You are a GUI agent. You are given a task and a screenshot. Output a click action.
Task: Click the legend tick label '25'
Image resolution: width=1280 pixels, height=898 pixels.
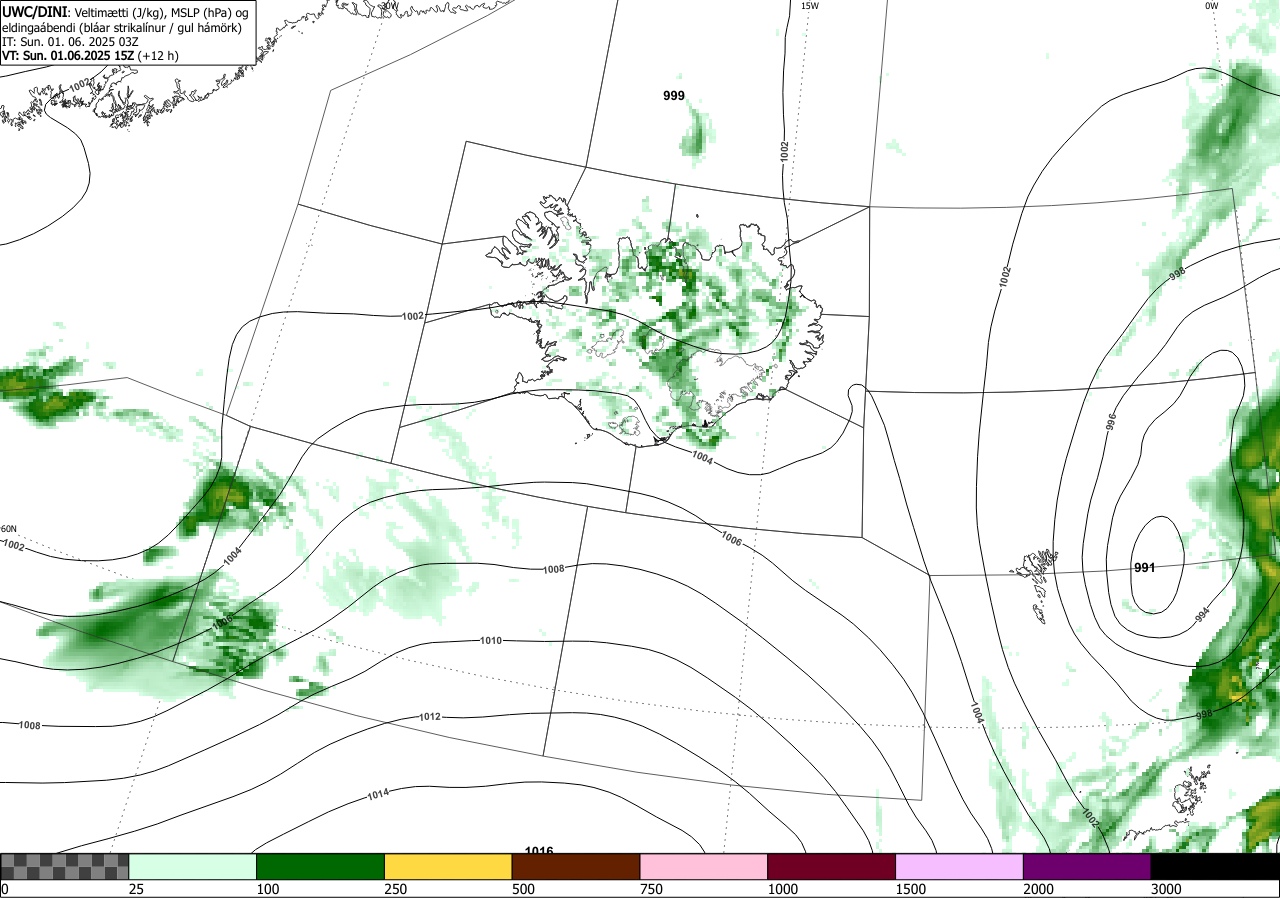(135, 889)
